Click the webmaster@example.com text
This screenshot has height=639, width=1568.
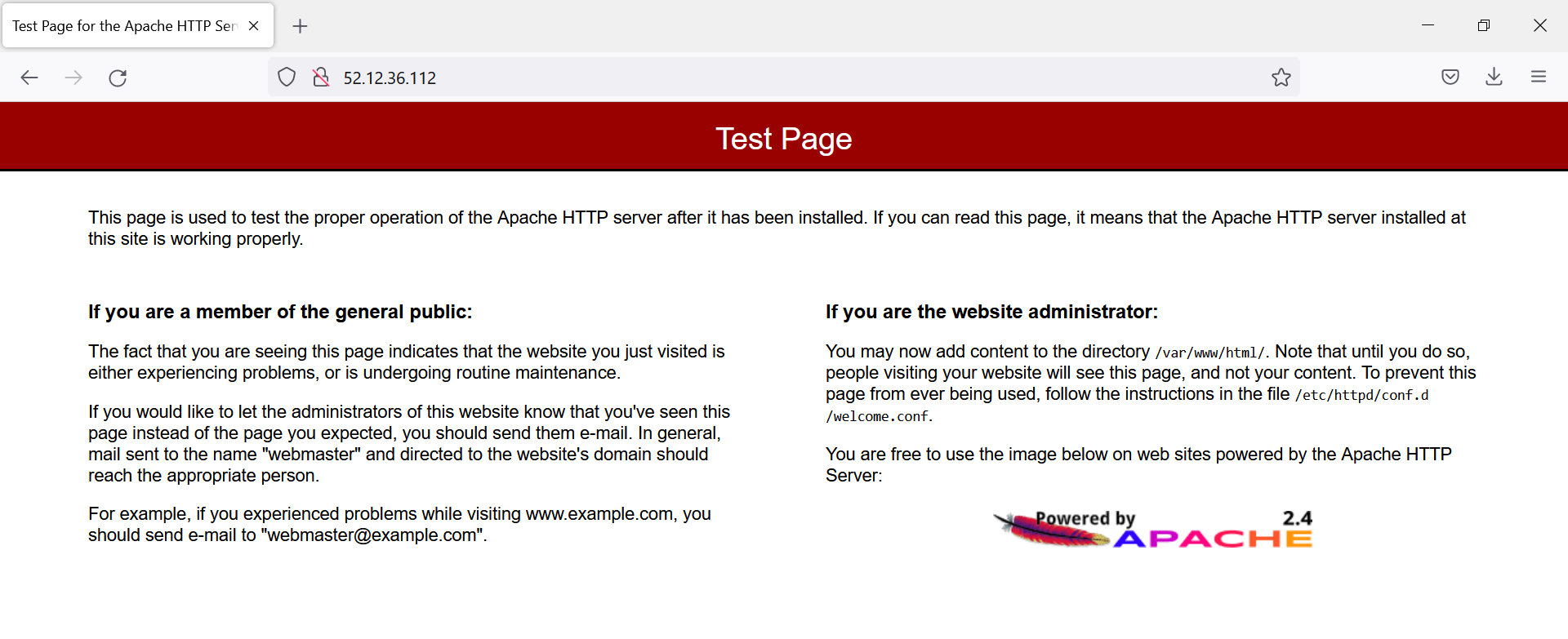click(x=372, y=535)
